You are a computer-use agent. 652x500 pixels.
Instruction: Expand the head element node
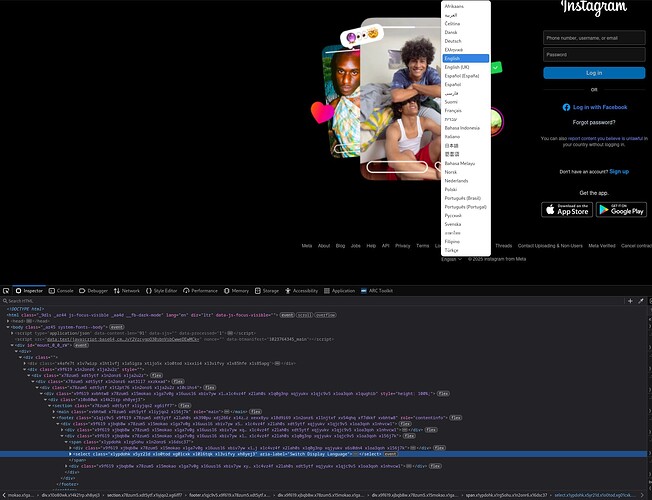click(8, 321)
